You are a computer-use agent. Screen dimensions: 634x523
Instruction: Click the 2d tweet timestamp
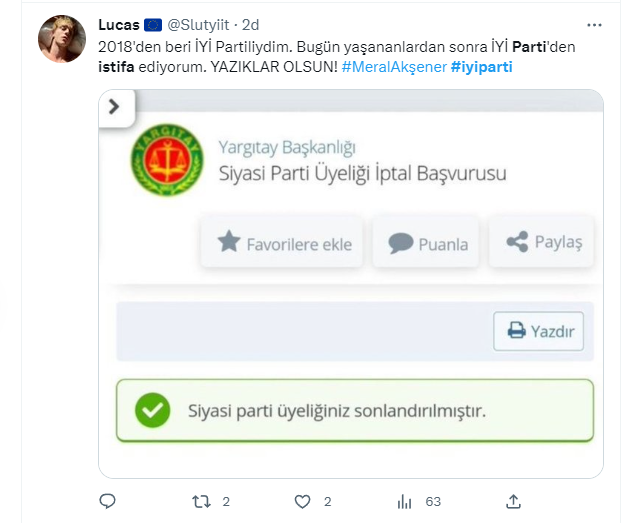pyautogui.click(x=251, y=24)
